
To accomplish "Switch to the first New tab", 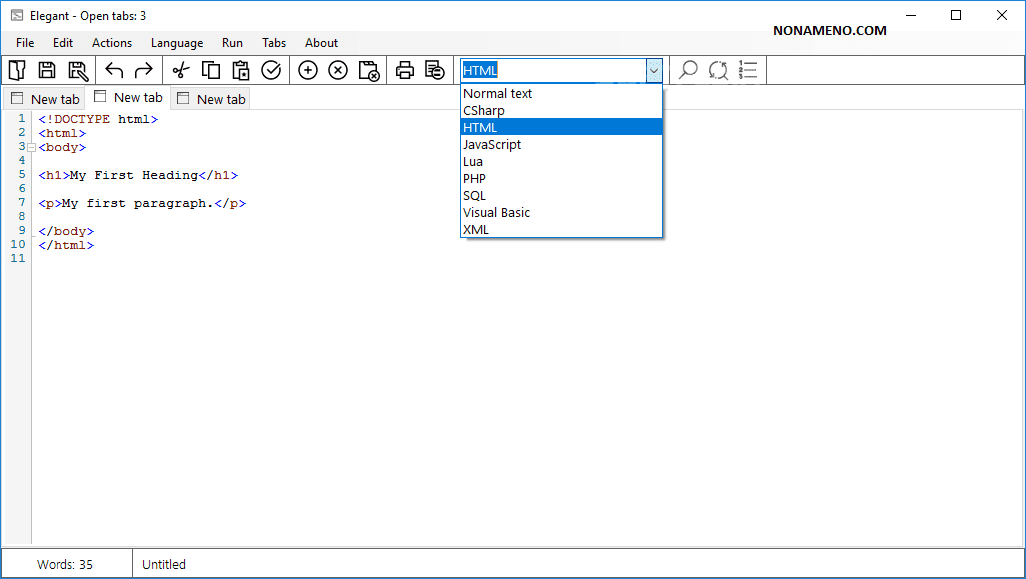I will tap(45, 99).
